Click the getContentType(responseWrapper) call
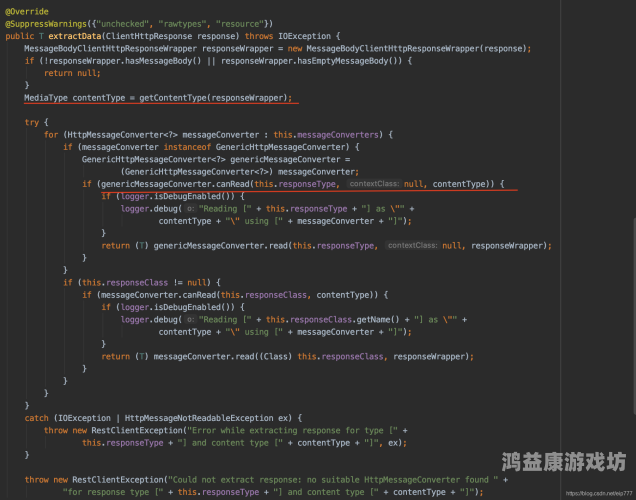This screenshot has height=500, width=636. pos(213,98)
